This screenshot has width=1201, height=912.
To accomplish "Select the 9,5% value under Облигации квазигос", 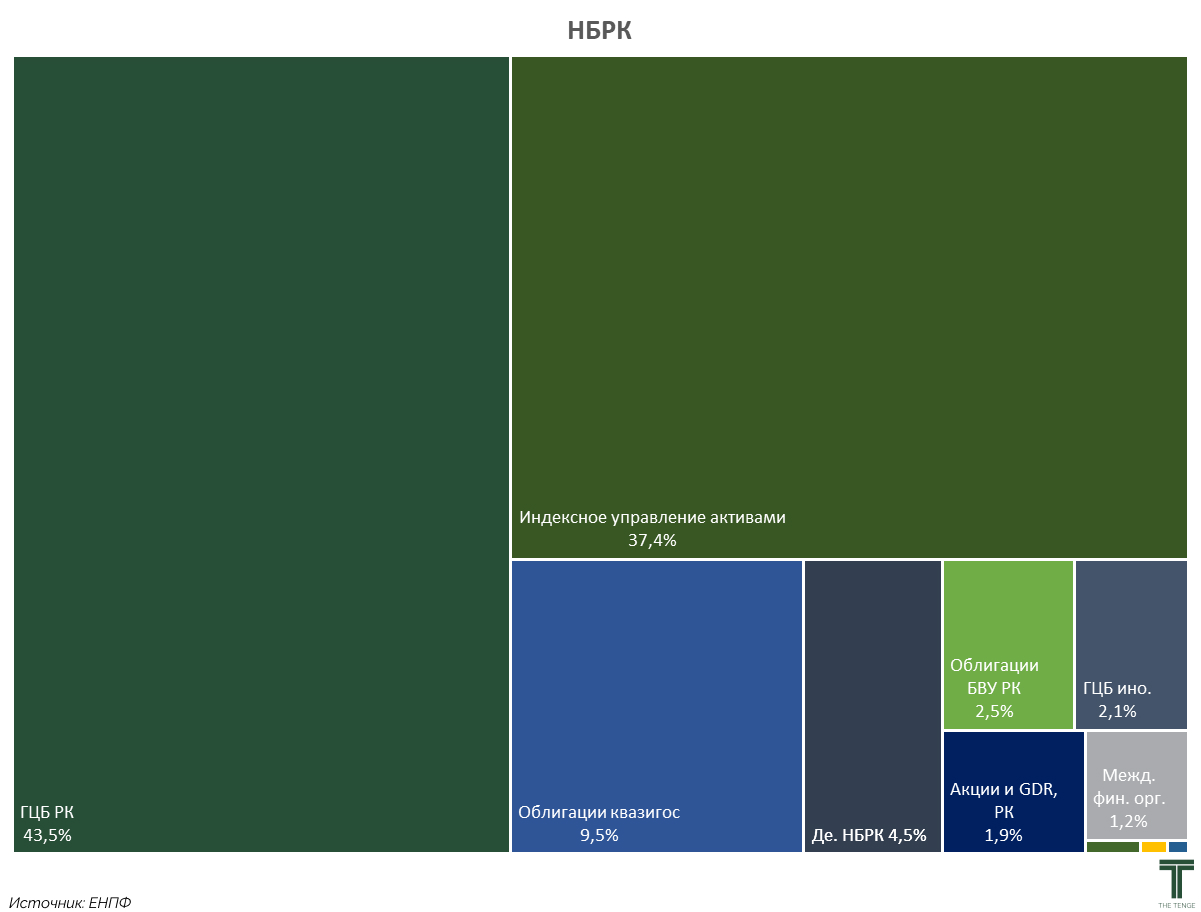I will pyautogui.click(x=599, y=835).
